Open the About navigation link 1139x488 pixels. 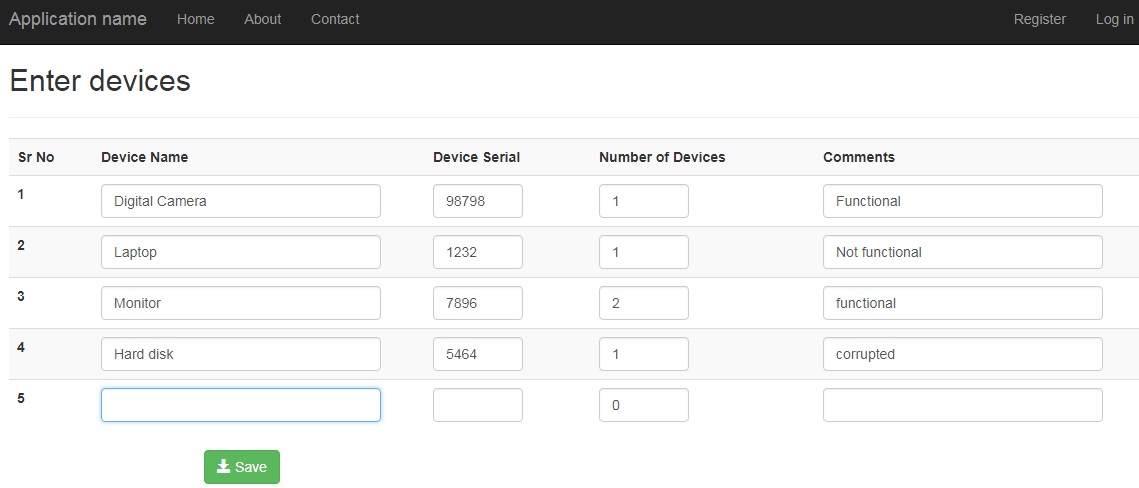click(262, 20)
